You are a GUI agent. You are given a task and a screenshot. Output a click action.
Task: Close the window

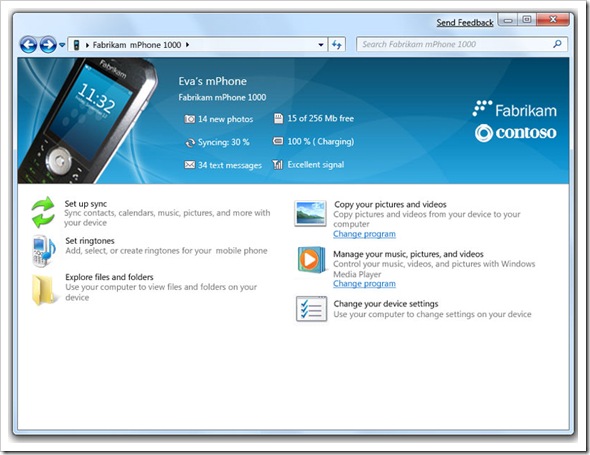(553, 20)
